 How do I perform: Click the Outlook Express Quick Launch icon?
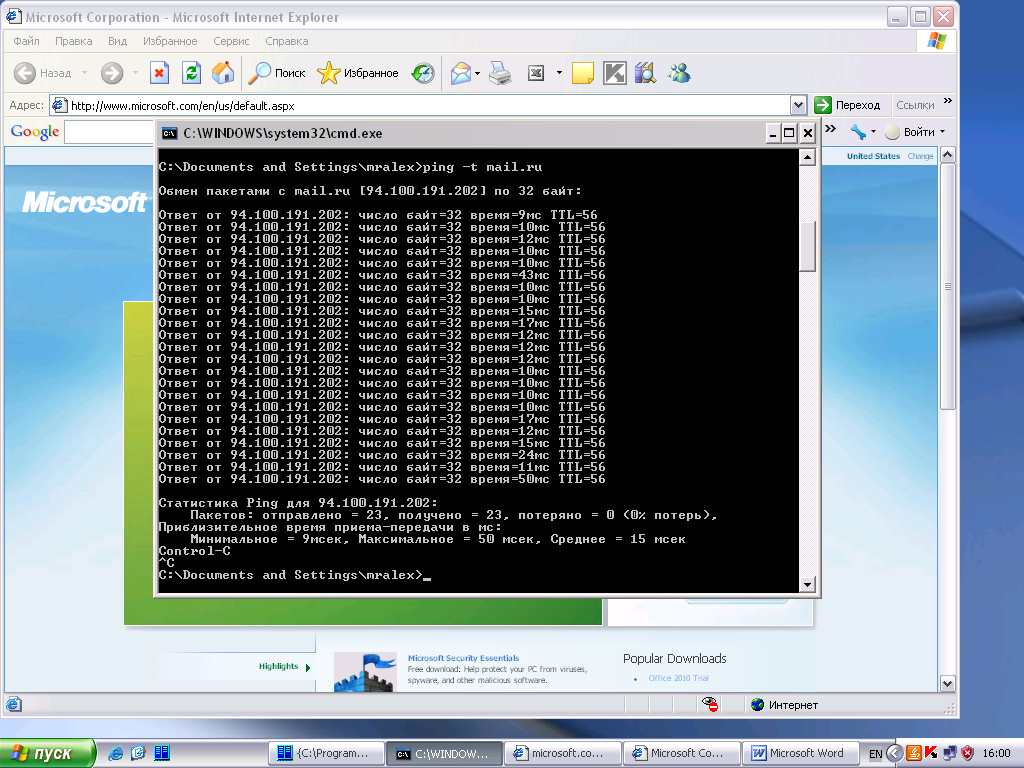tap(138, 753)
